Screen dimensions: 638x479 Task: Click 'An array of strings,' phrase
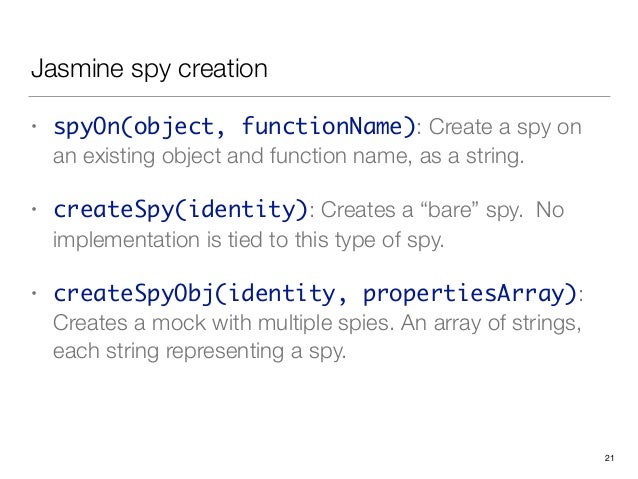[491, 324]
